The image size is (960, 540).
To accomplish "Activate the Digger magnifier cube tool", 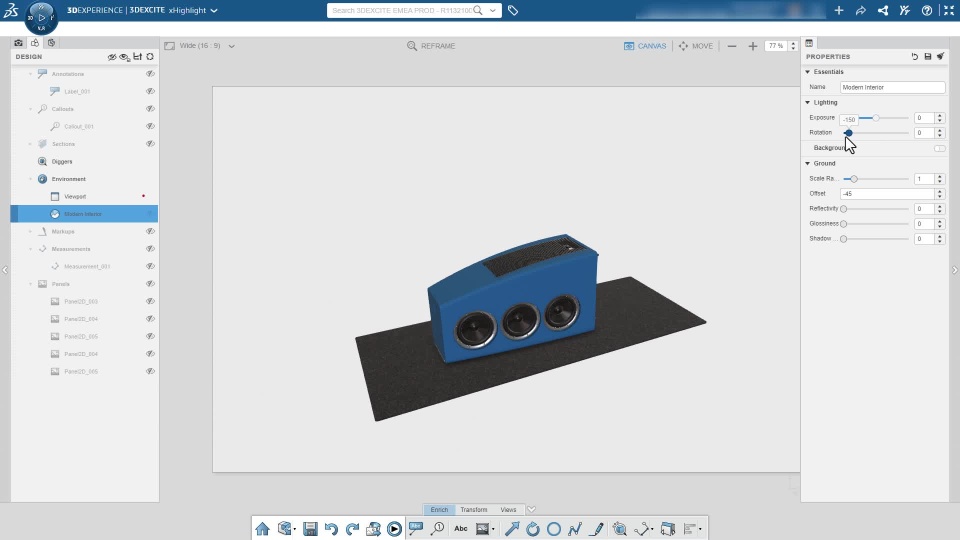I will 620,528.
